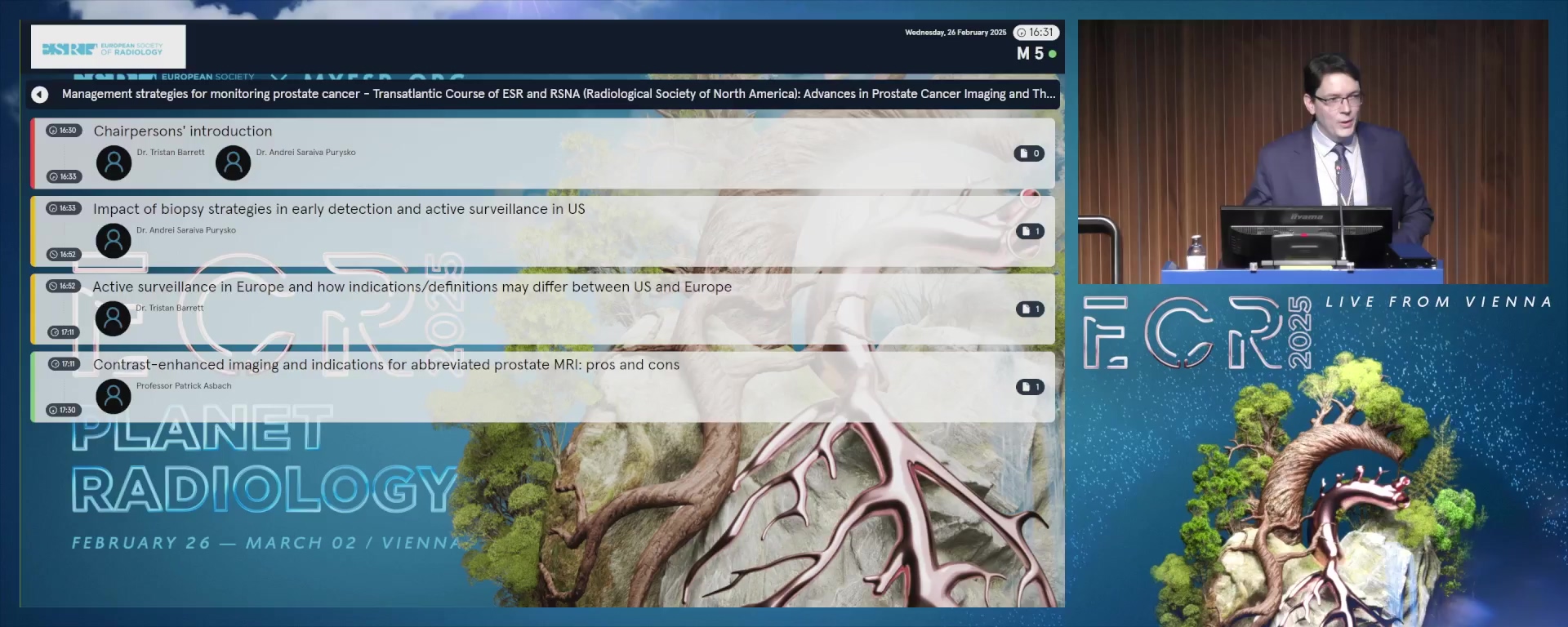
Task: Click Professor Patrick Asbach avatar icon
Action: point(114,396)
